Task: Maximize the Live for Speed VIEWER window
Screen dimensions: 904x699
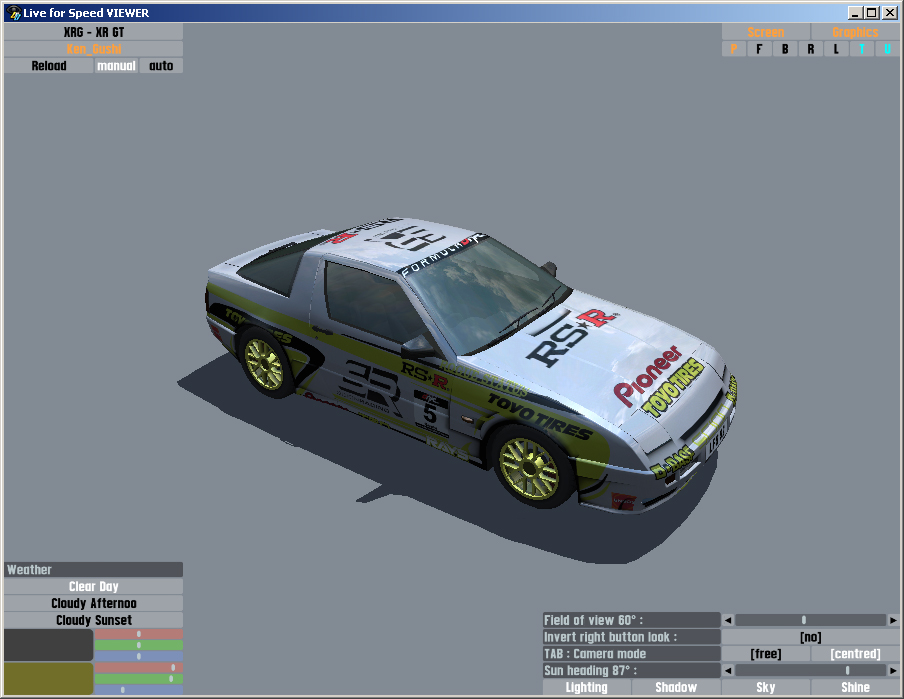Action: (x=872, y=13)
